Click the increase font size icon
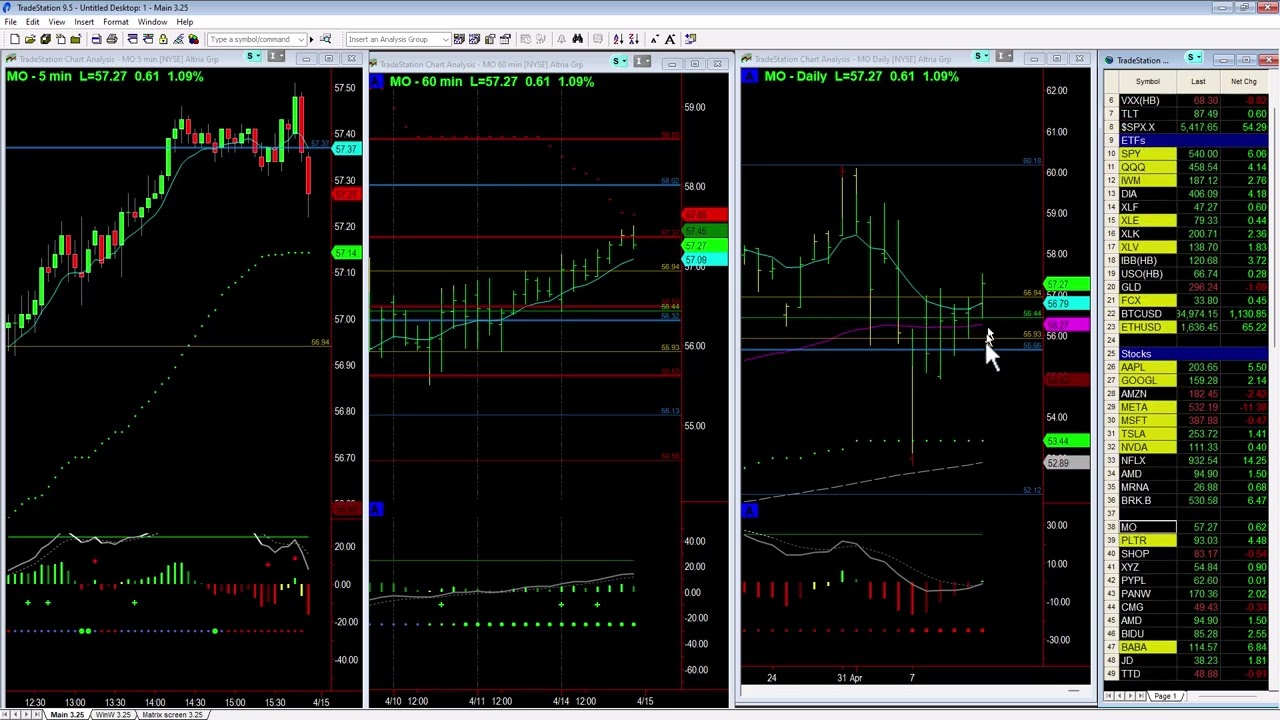This screenshot has width=1280, height=720. pos(669,39)
